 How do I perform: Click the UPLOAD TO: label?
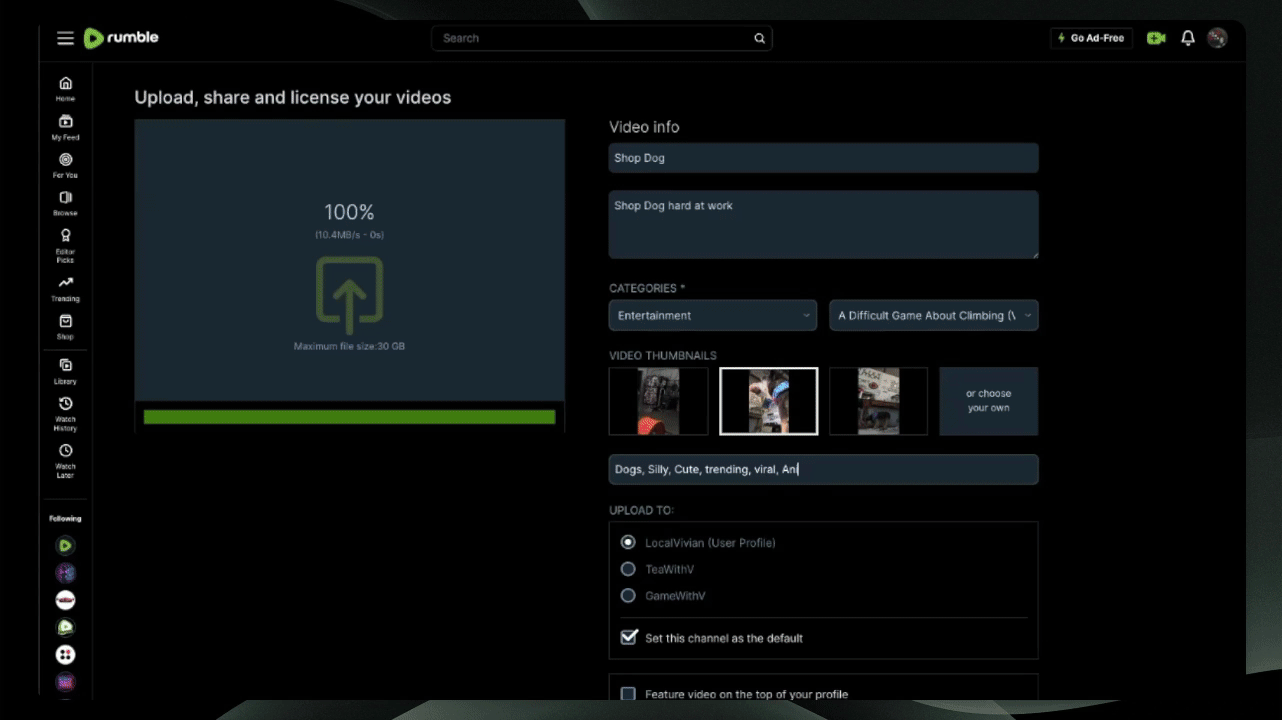coord(641,510)
